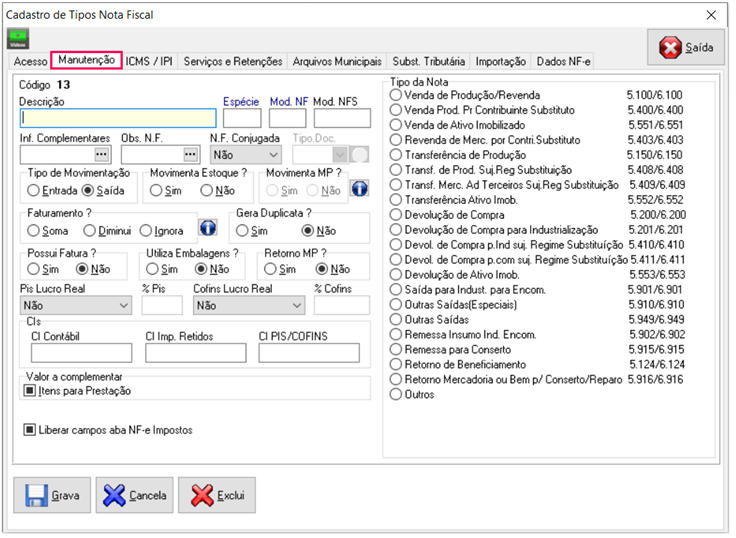The image size is (736, 538).
Task: Open the Subst. Tributária tab
Action: (429, 61)
